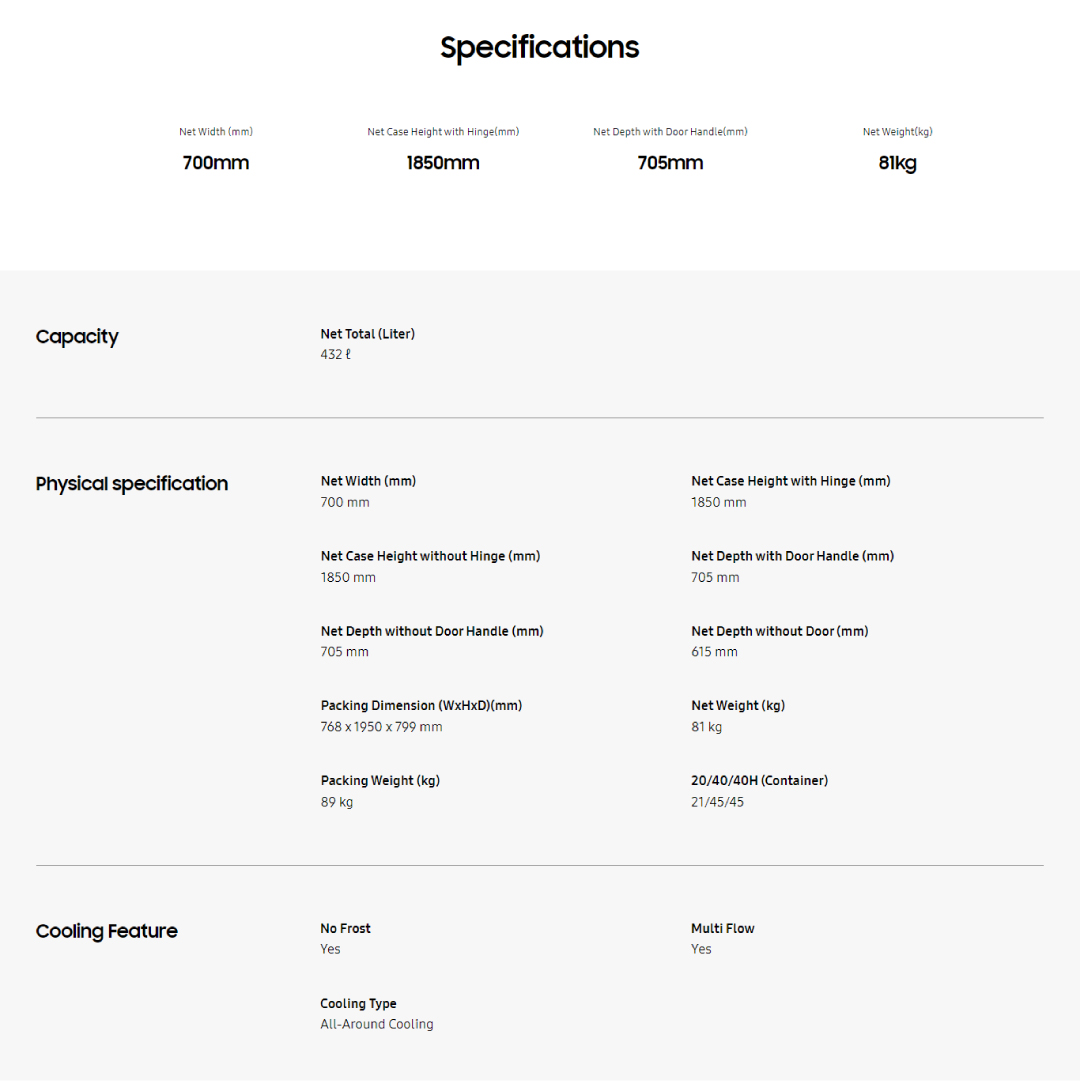This screenshot has width=1080, height=1081.
Task: Click the Net Case Height without Hinge label
Action: click(x=430, y=556)
